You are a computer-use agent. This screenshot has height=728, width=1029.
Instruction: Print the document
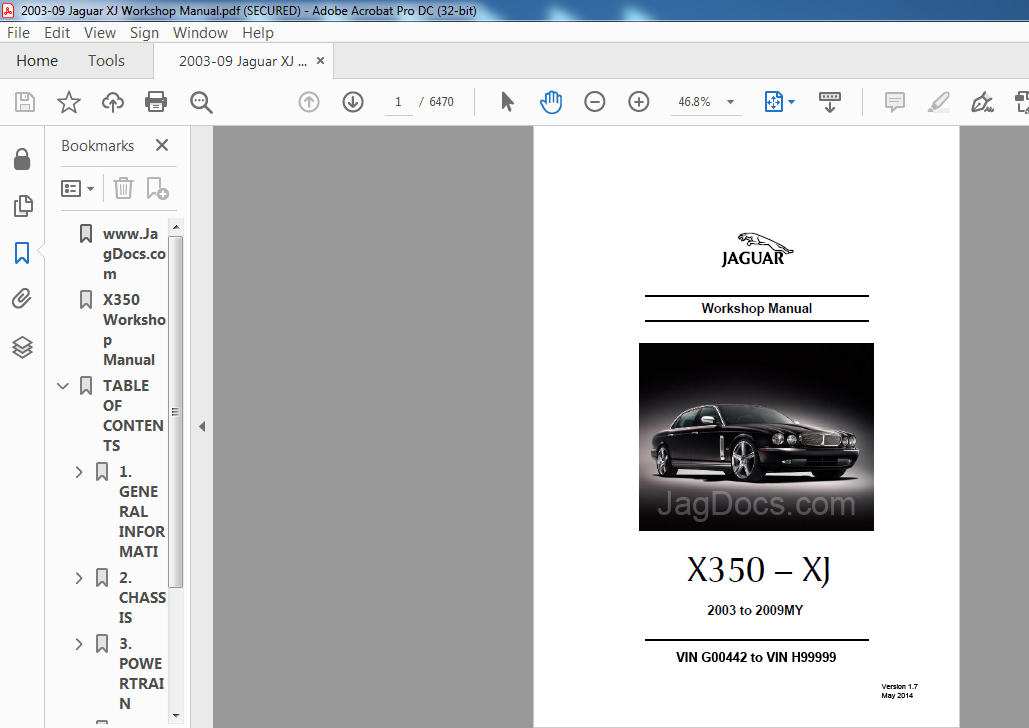coord(156,102)
